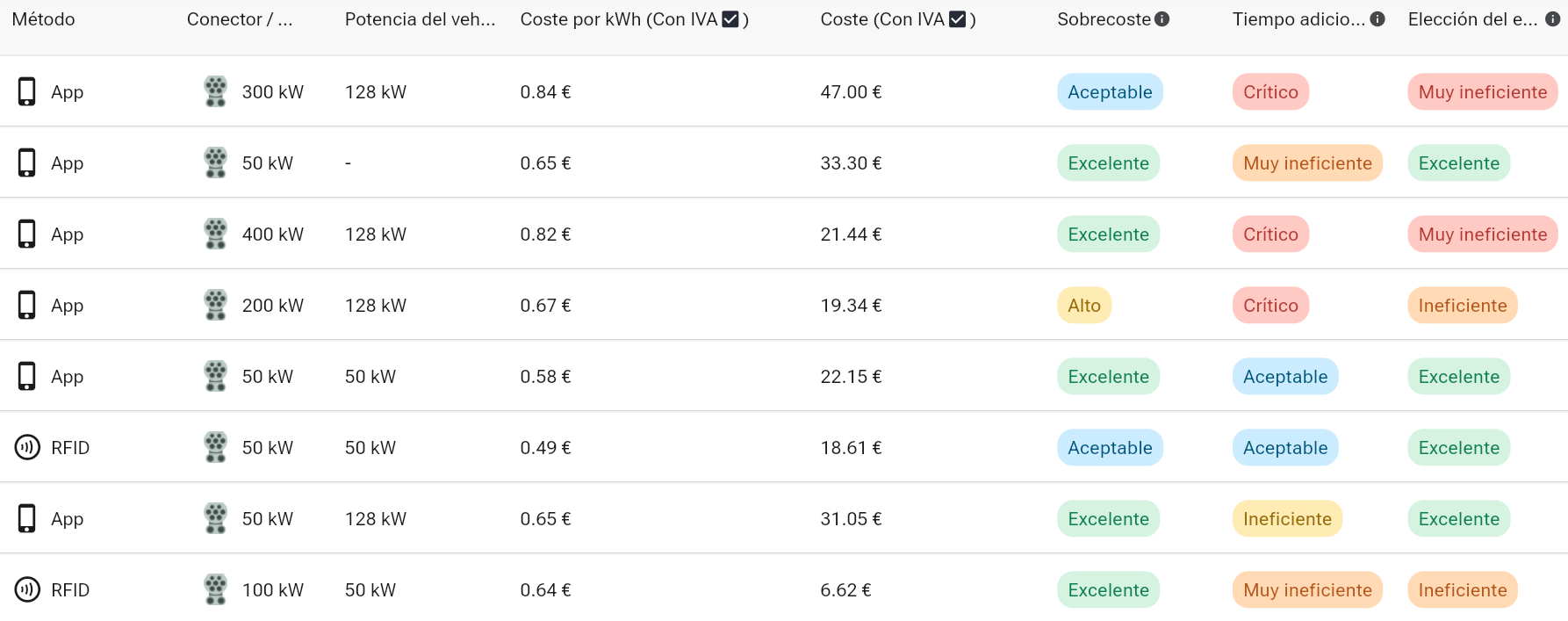The width and height of the screenshot is (1568, 621).
Task: Click the connector plug icon for 100 kW
Action: coord(215,589)
